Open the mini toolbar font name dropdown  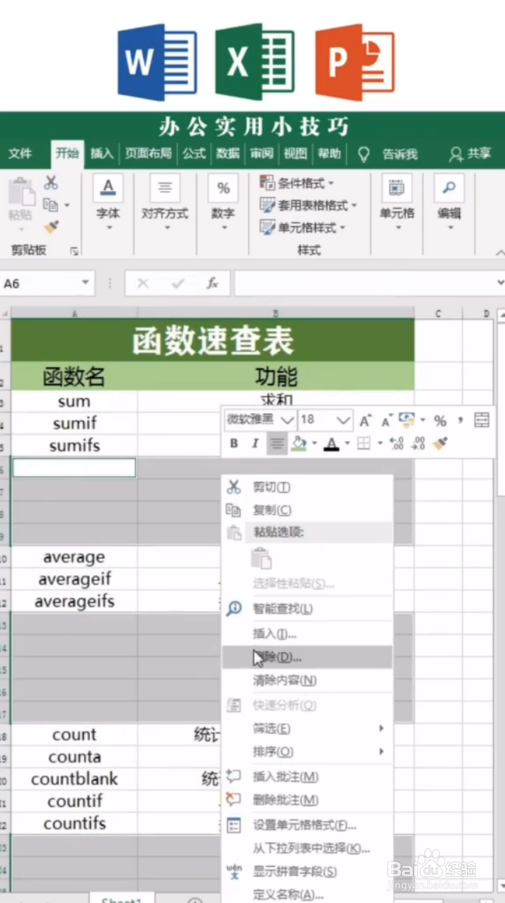coord(287,420)
